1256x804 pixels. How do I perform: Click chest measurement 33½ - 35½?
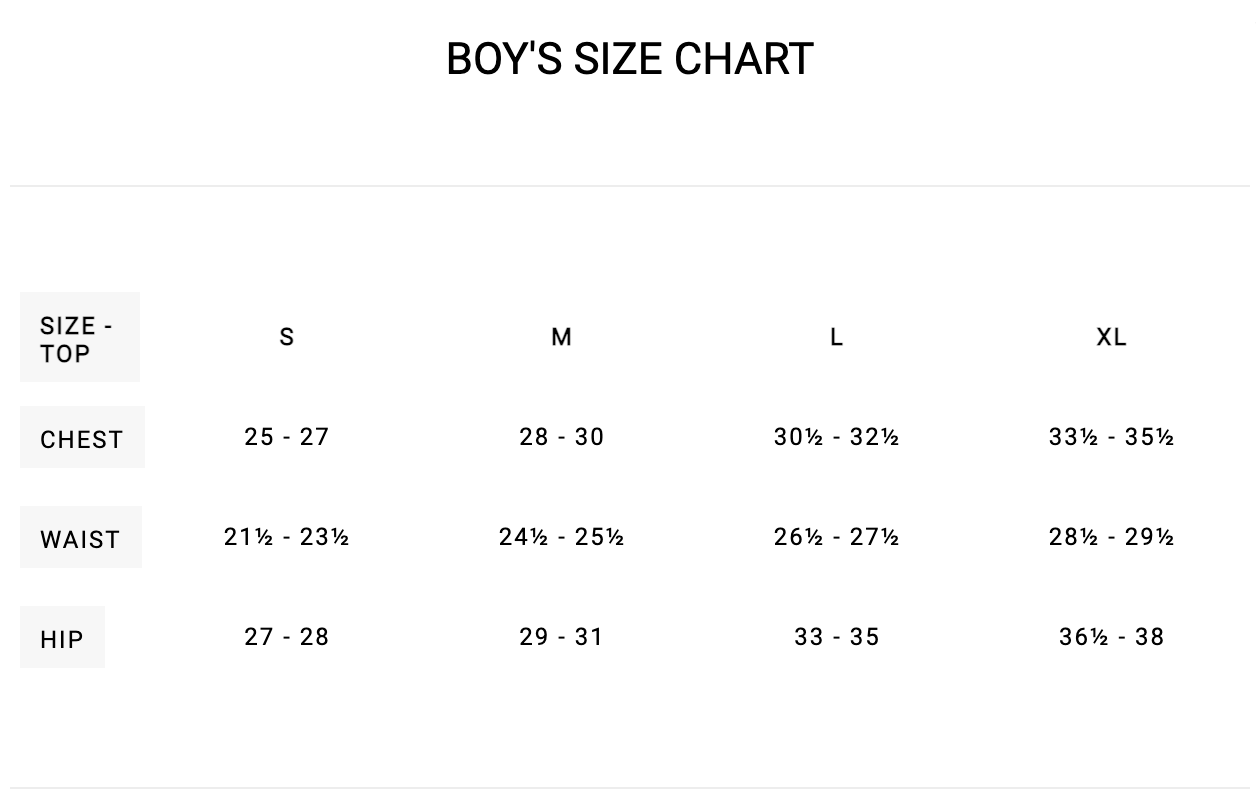(x=1112, y=437)
